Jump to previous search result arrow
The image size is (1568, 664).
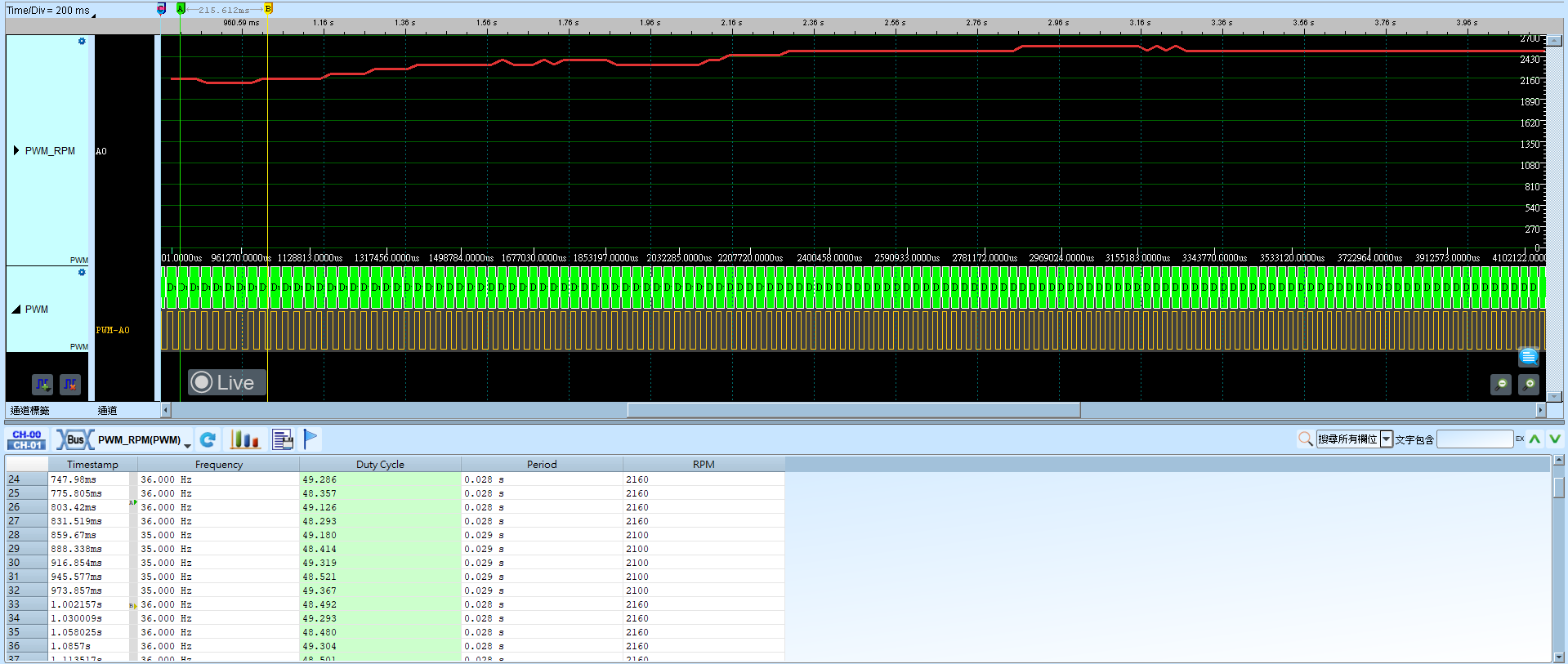click(1535, 439)
